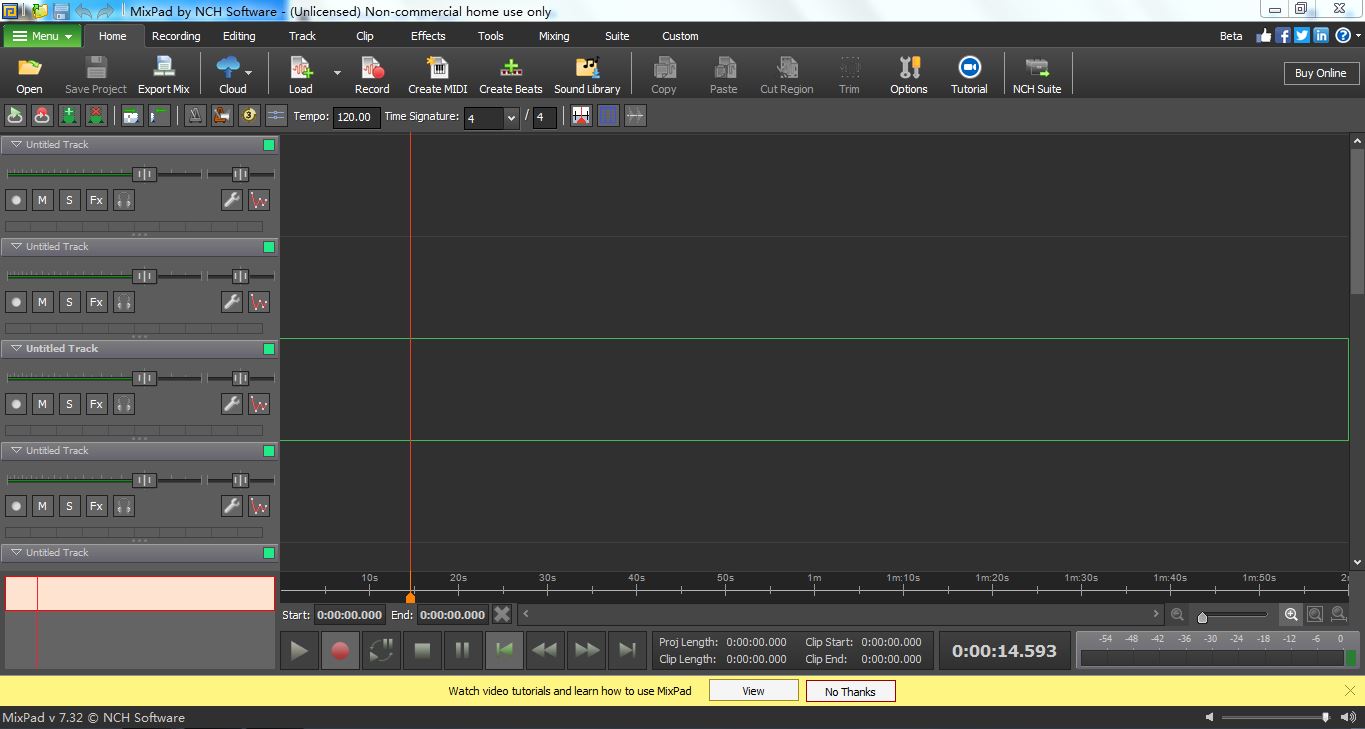Click the Tempo input field
This screenshot has width=1365, height=729.
pos(355,117)
